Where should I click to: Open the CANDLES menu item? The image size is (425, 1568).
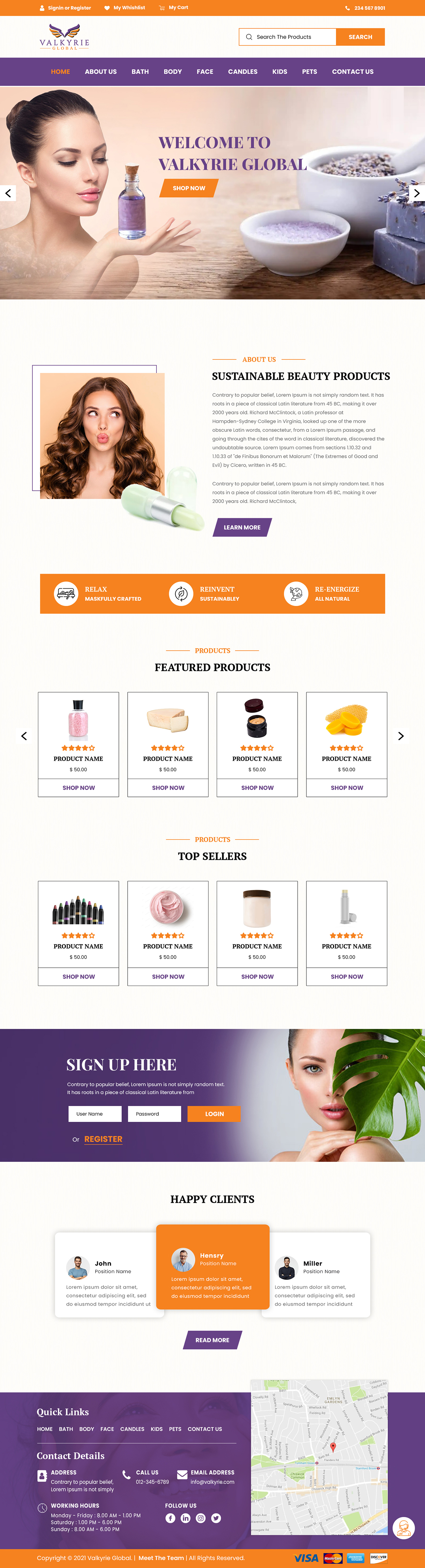point(242,72)
